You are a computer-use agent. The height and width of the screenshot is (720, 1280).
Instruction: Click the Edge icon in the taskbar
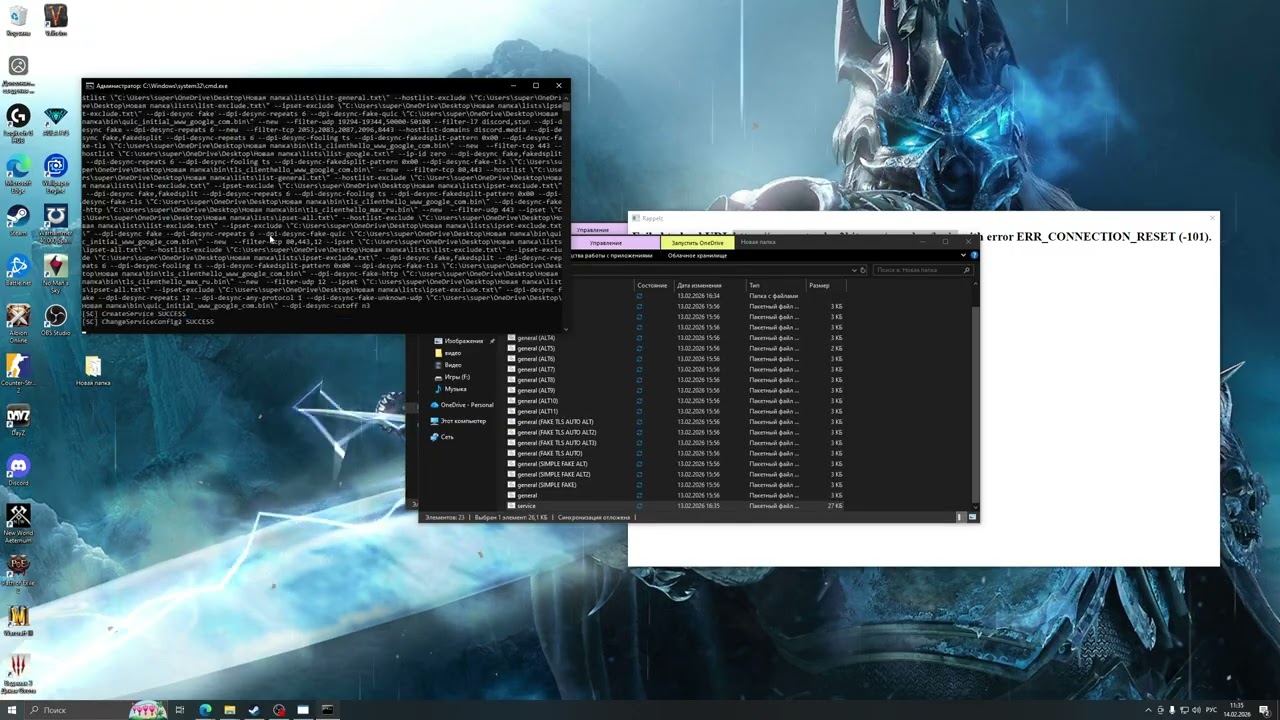pos(205,710)
